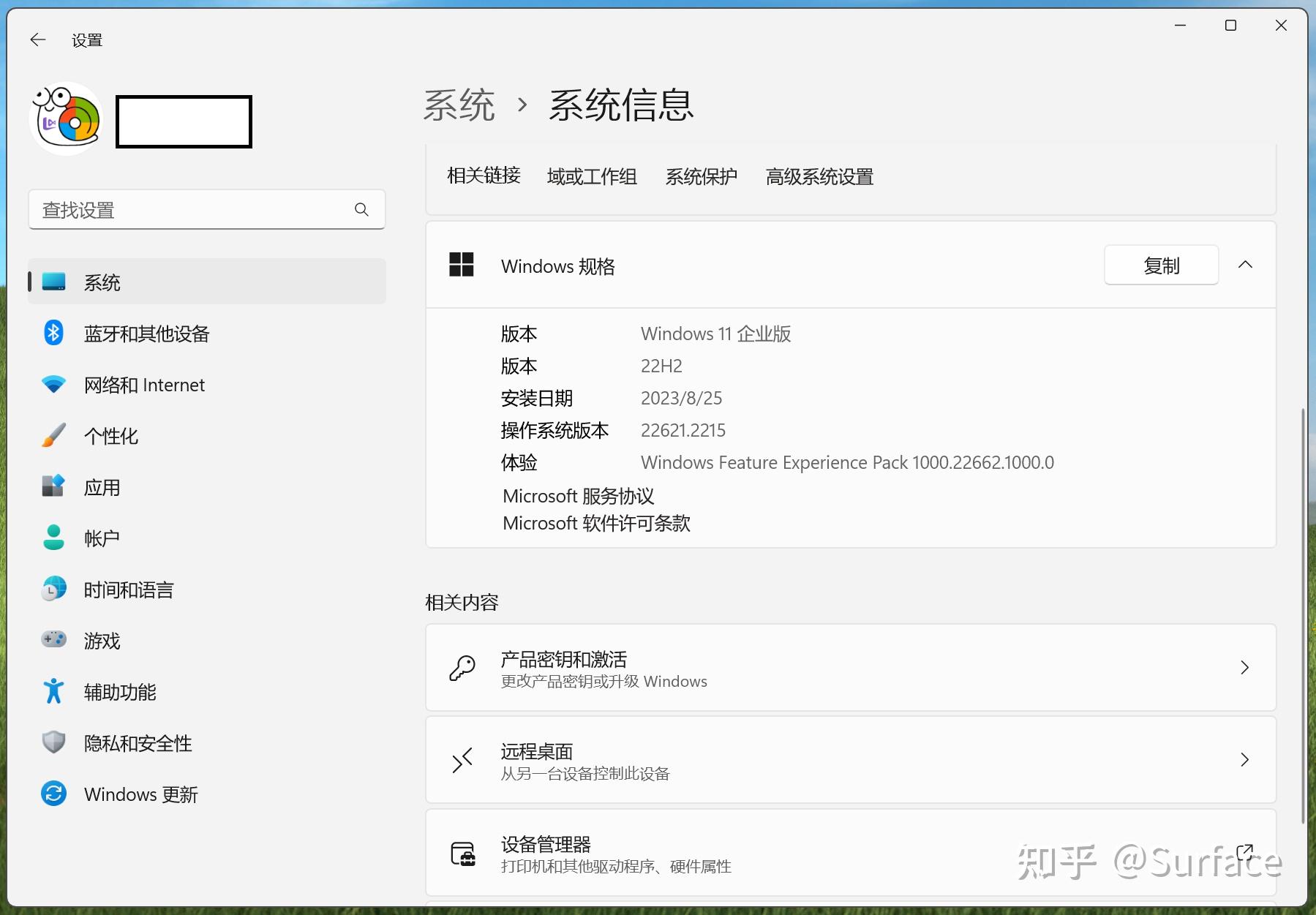Open 域或工作组 settings
The height and width of the screenshot is (915, 1316).
click(592, 176)
